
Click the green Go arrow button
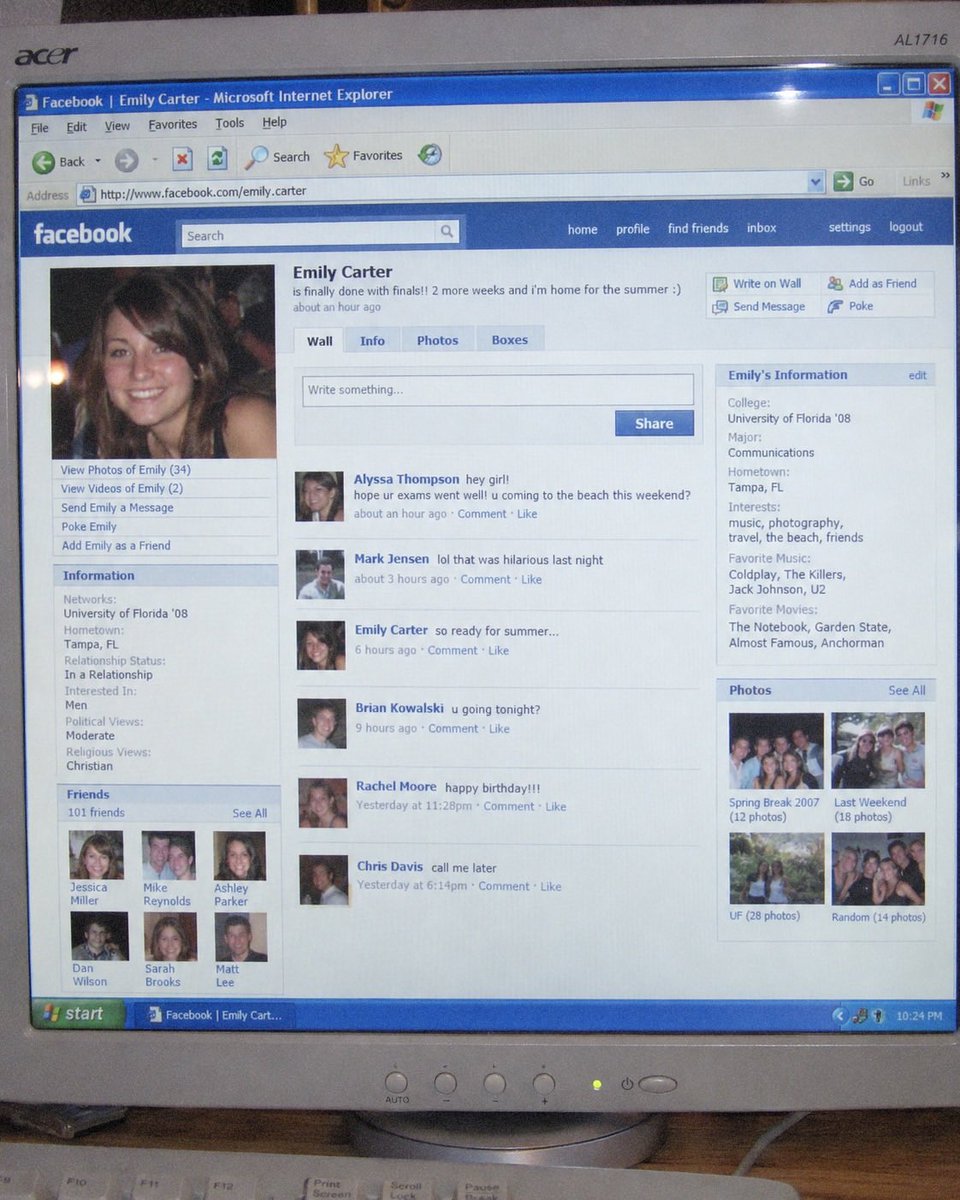843,181
